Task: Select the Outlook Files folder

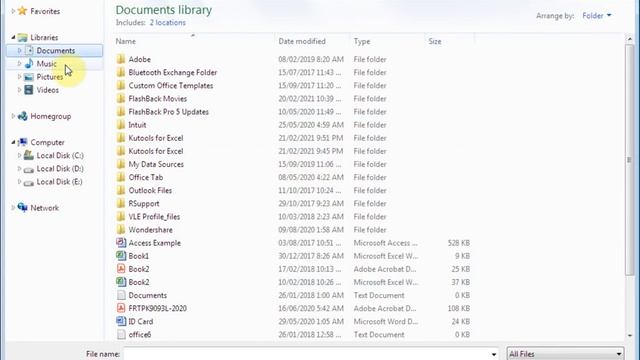Action: click(x=150, y=190)
